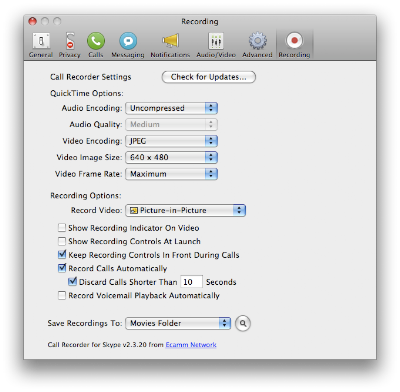Open the Record Video dropdown
The image size is (400, 392).
[186, 210]
